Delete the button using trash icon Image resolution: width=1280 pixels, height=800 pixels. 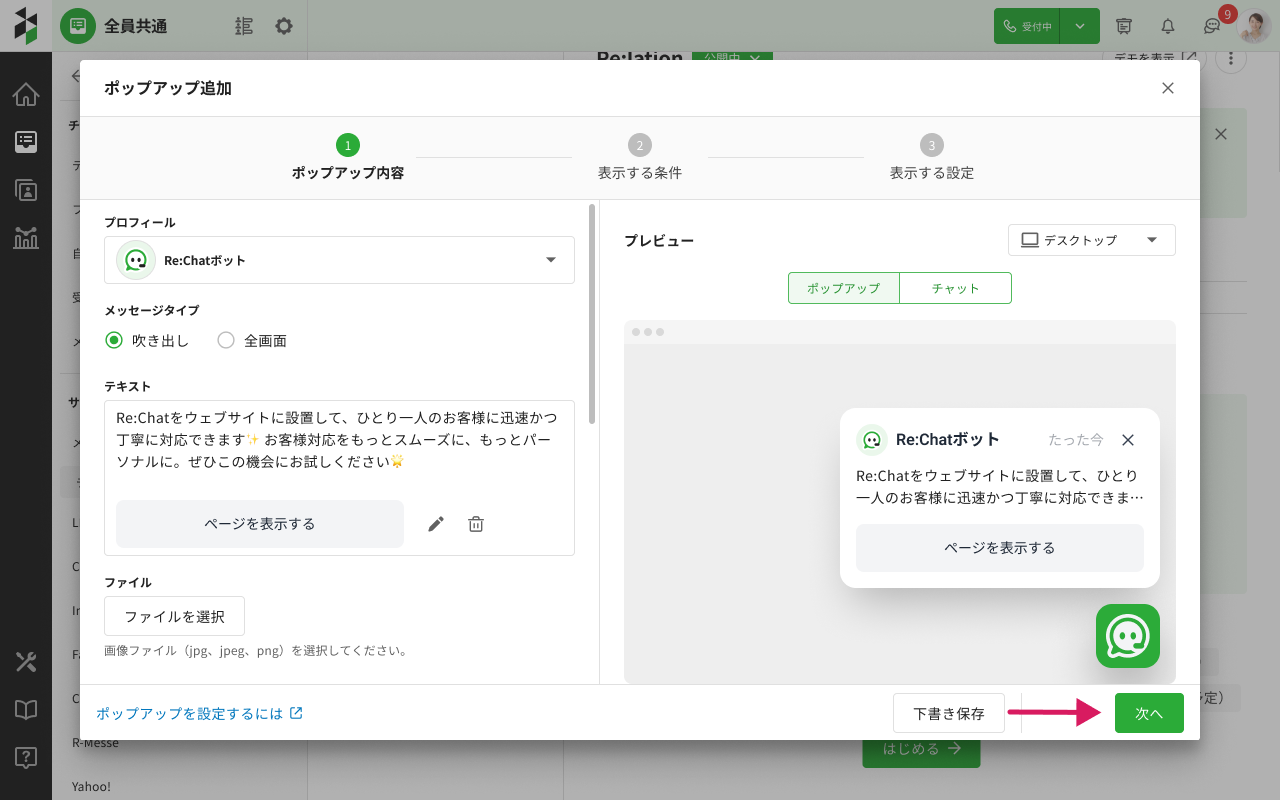coord(476,524)
